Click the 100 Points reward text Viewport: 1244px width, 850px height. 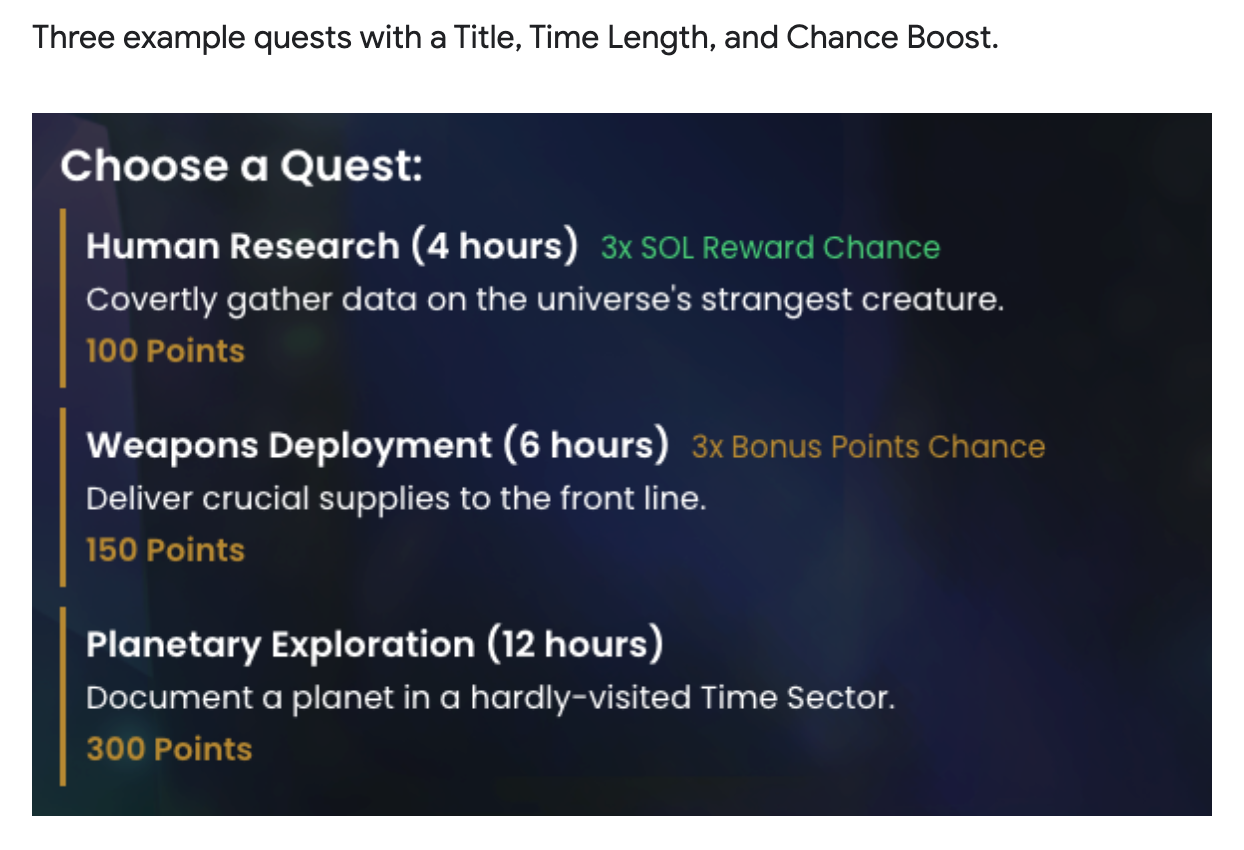pyautogui.click(x=165, y=351)
